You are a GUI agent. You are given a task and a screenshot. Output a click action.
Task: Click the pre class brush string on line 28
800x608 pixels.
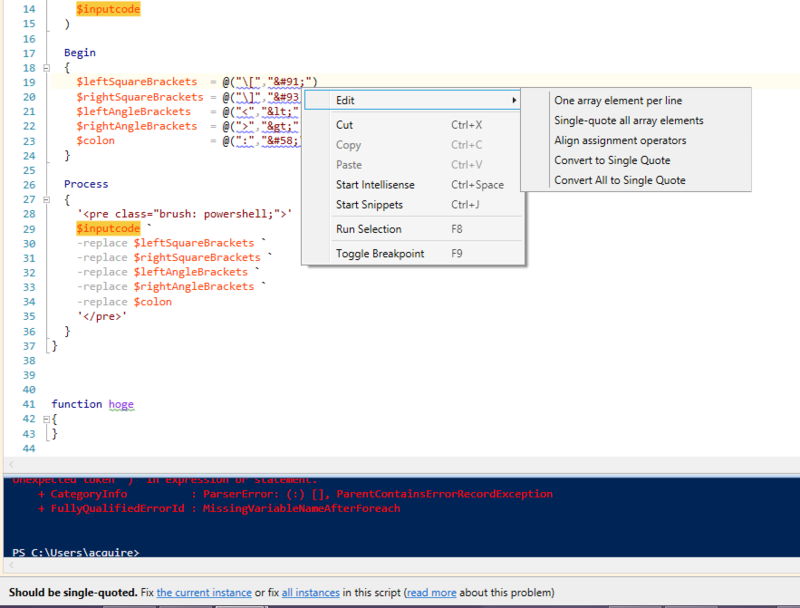coord(184,214)
